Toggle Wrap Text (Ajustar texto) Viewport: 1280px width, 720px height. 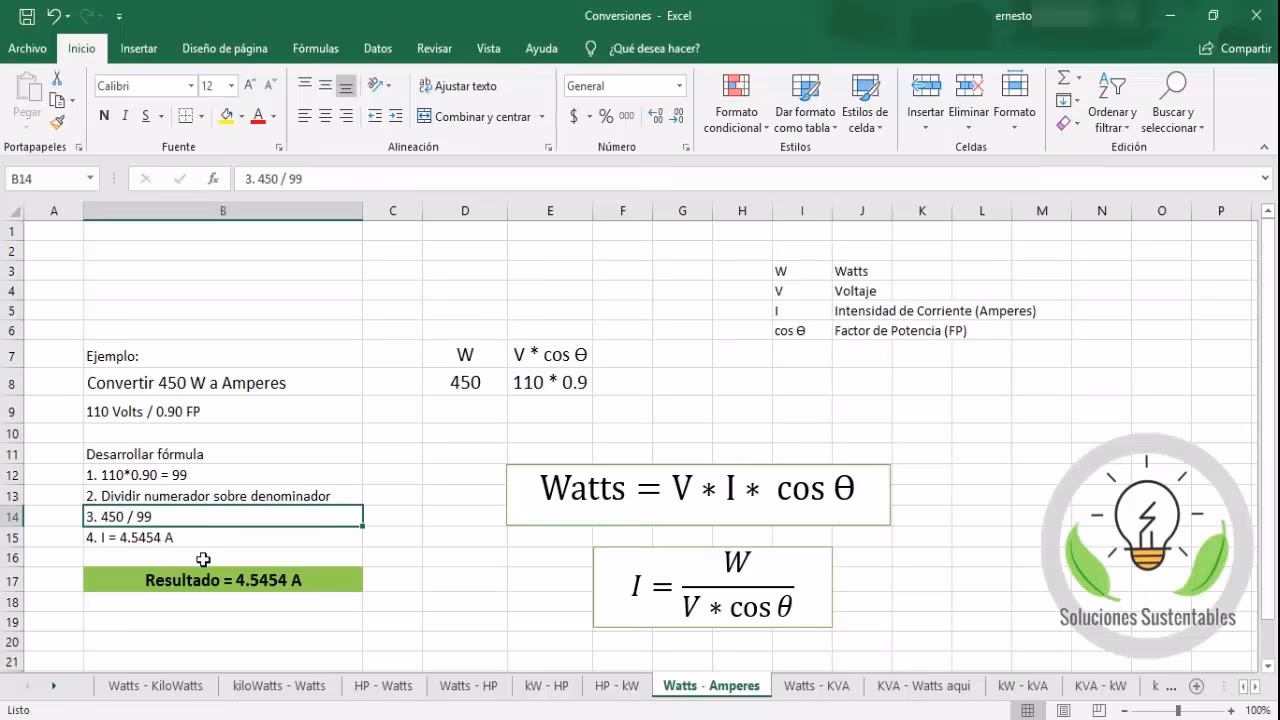pyautogui.click(x=458, y=86)
